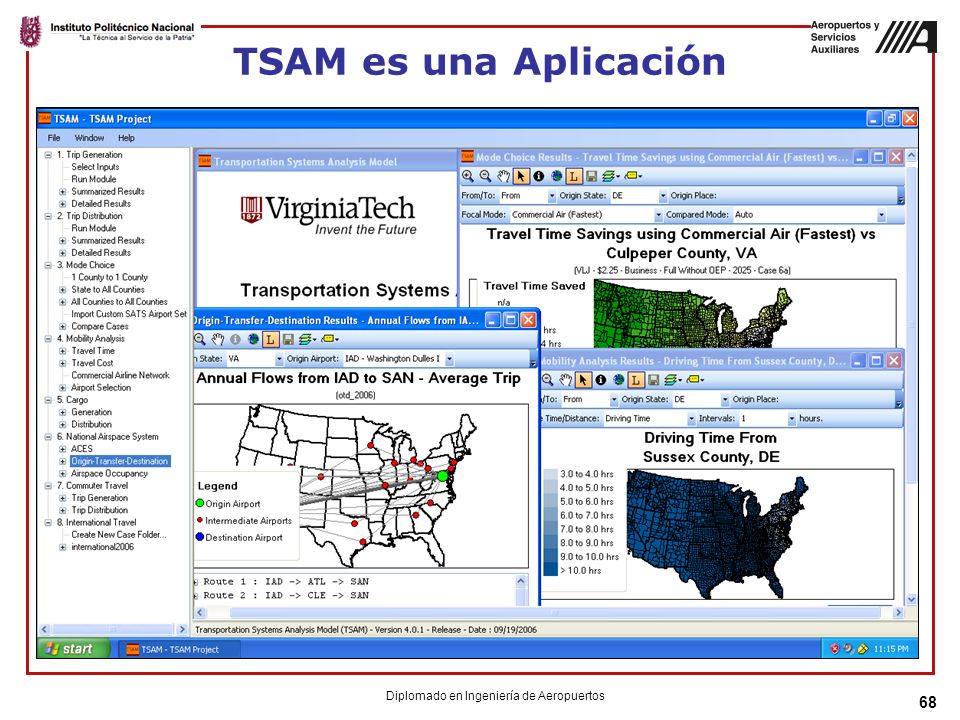Open layers icon in Mobility Analysis Results toolbar

tap(673, 380)
